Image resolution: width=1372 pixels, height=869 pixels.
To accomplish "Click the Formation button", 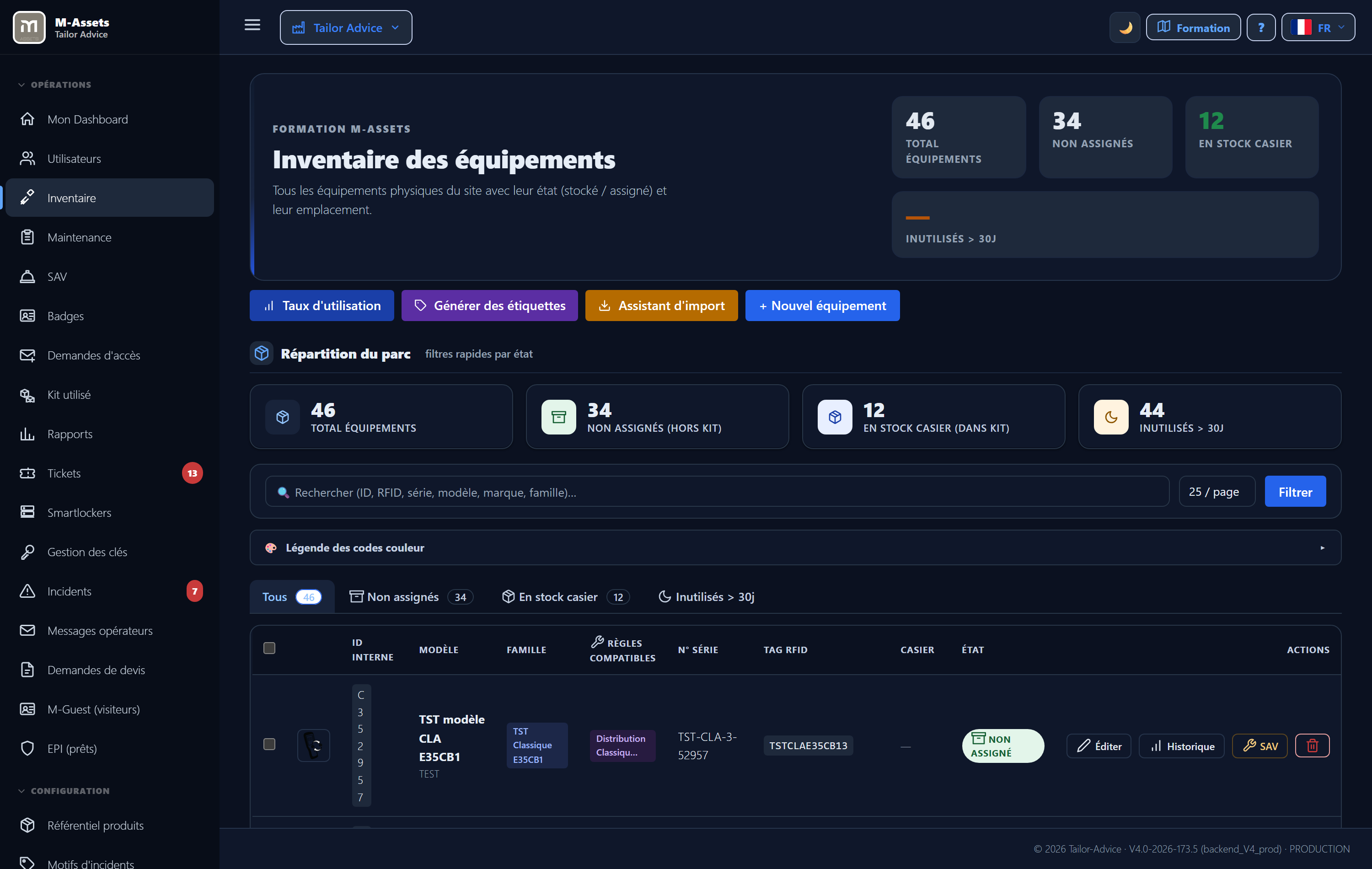I will tap(1193, 27).
